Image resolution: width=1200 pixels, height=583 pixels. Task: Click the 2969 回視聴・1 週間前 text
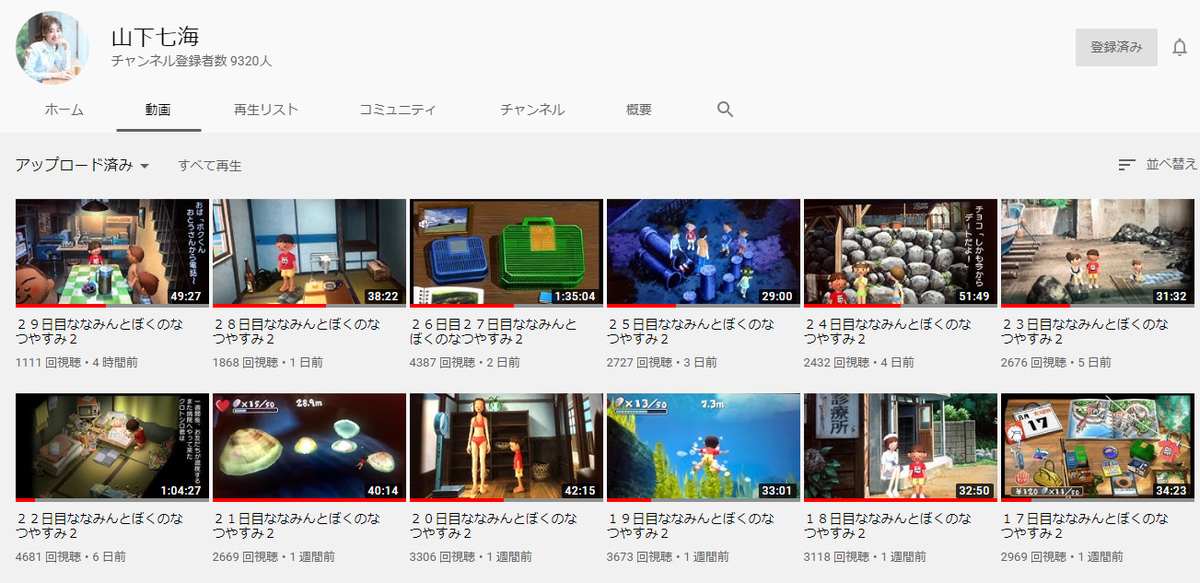(x=1062, y=556)
